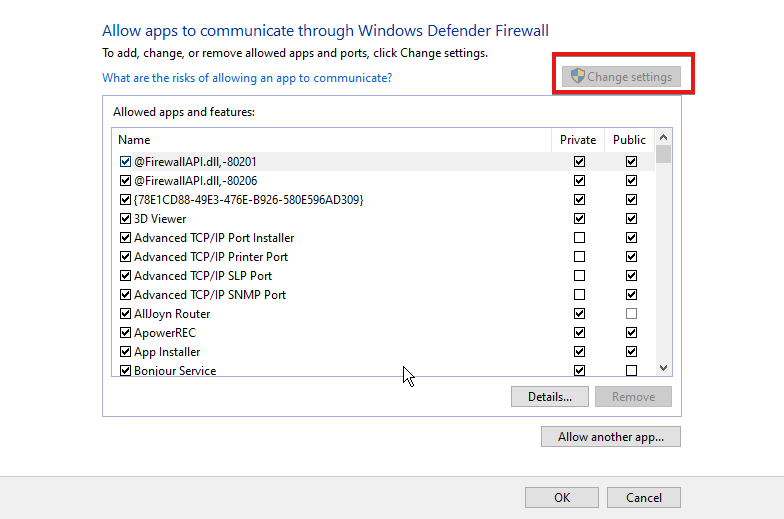Click the Remove button
The width and height of the screenshot is (784, 519).
(633, 396)
